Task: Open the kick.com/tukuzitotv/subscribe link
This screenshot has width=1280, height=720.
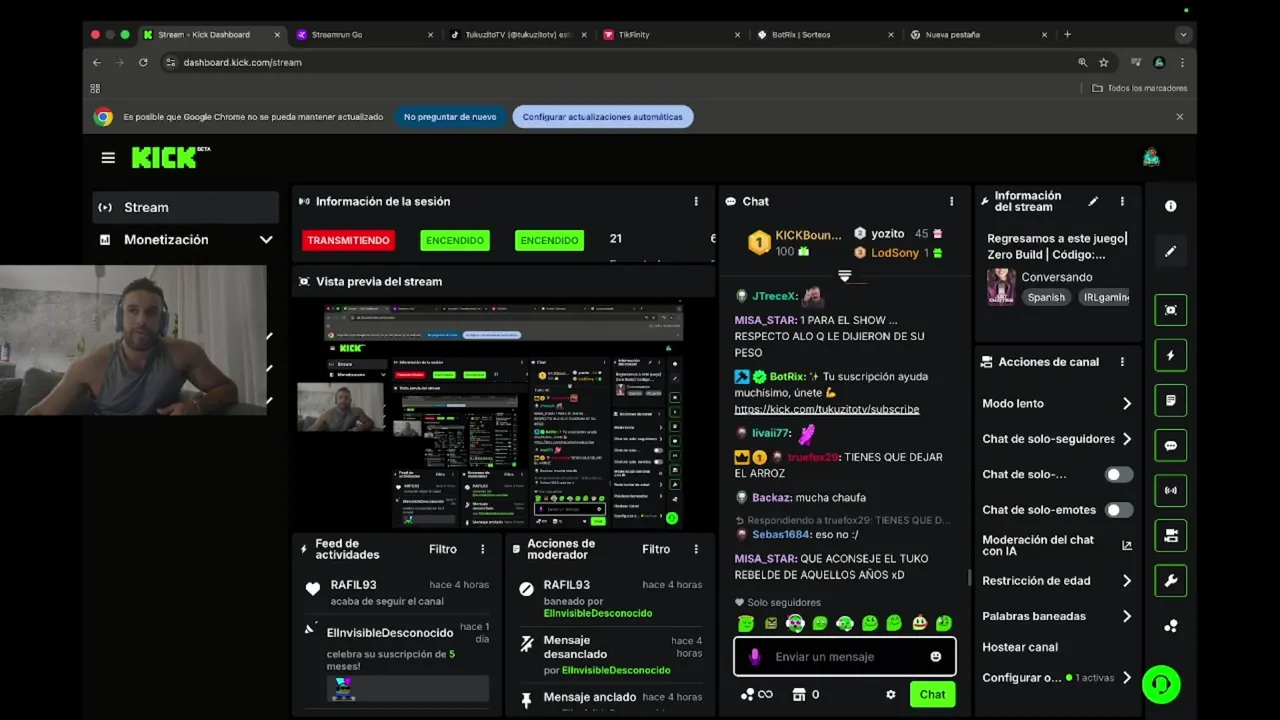Action: coord(827,409)
